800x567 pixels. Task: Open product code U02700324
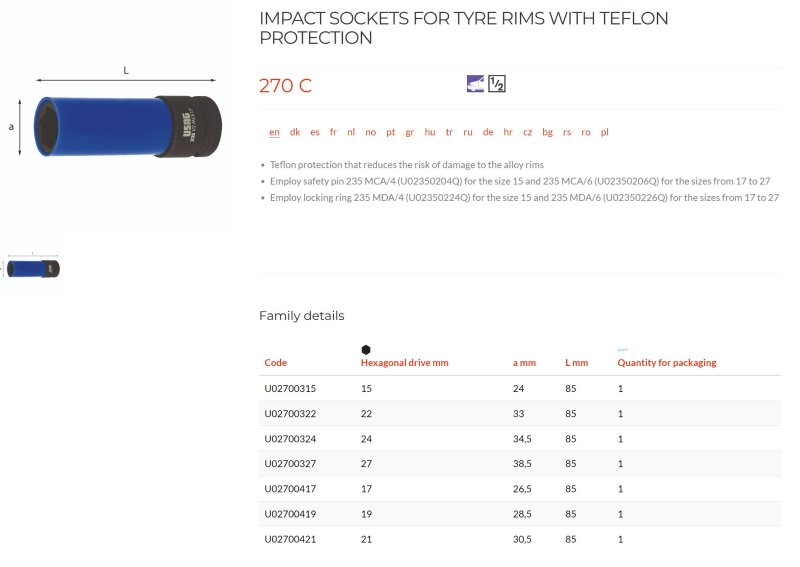290,439
